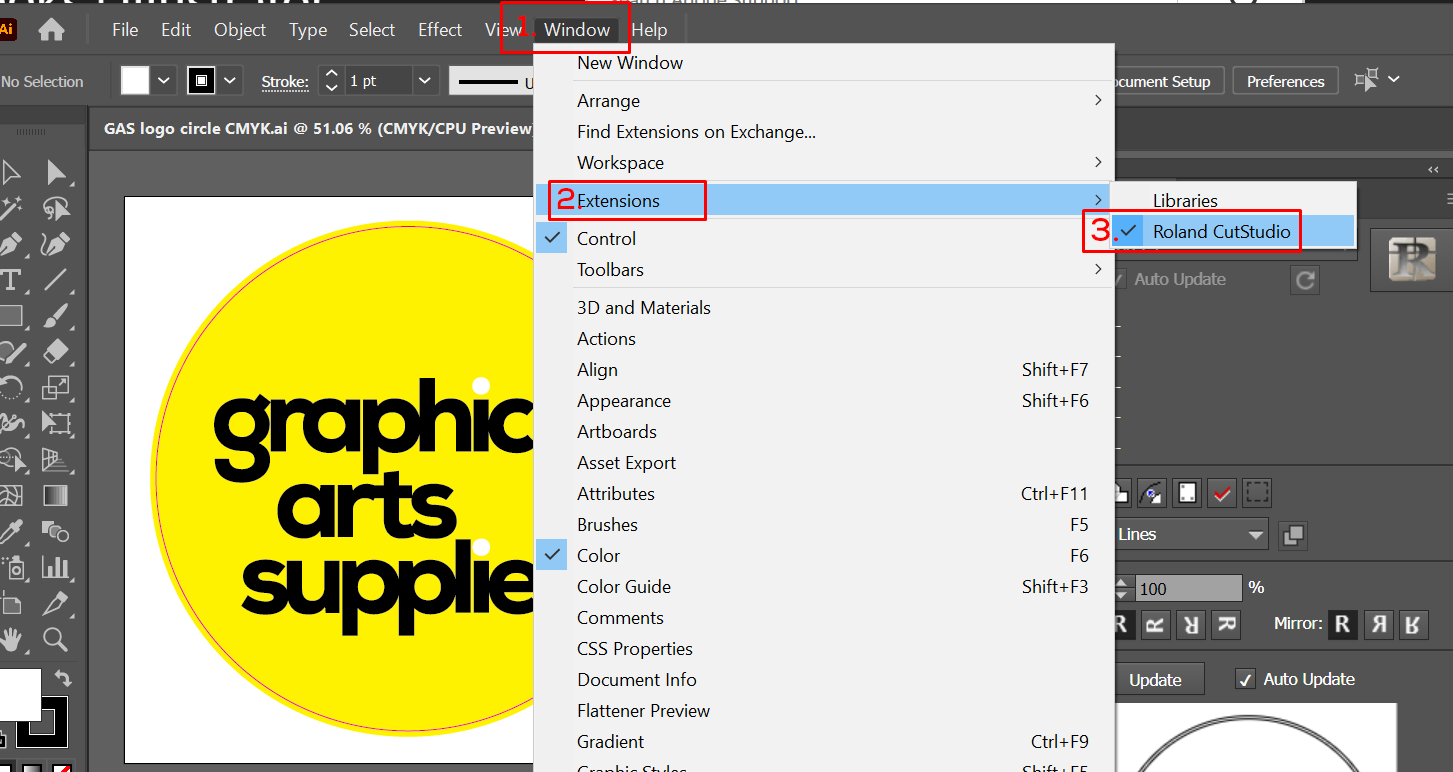Click the Column Graph tool
Image resolution: width=1453 pixels, height=772 pixels.
(56, 566)
